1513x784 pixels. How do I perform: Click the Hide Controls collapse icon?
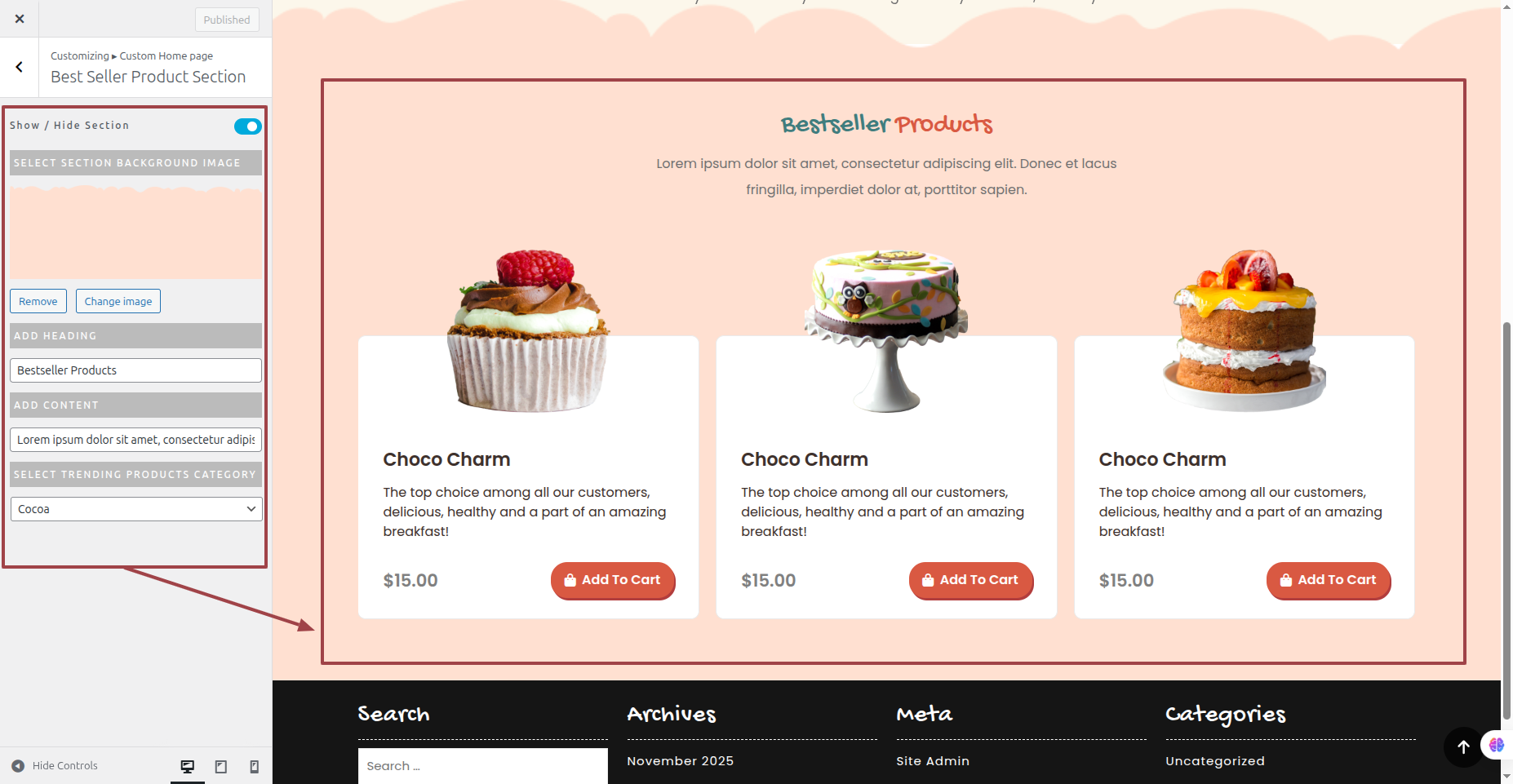click(18, 766)
